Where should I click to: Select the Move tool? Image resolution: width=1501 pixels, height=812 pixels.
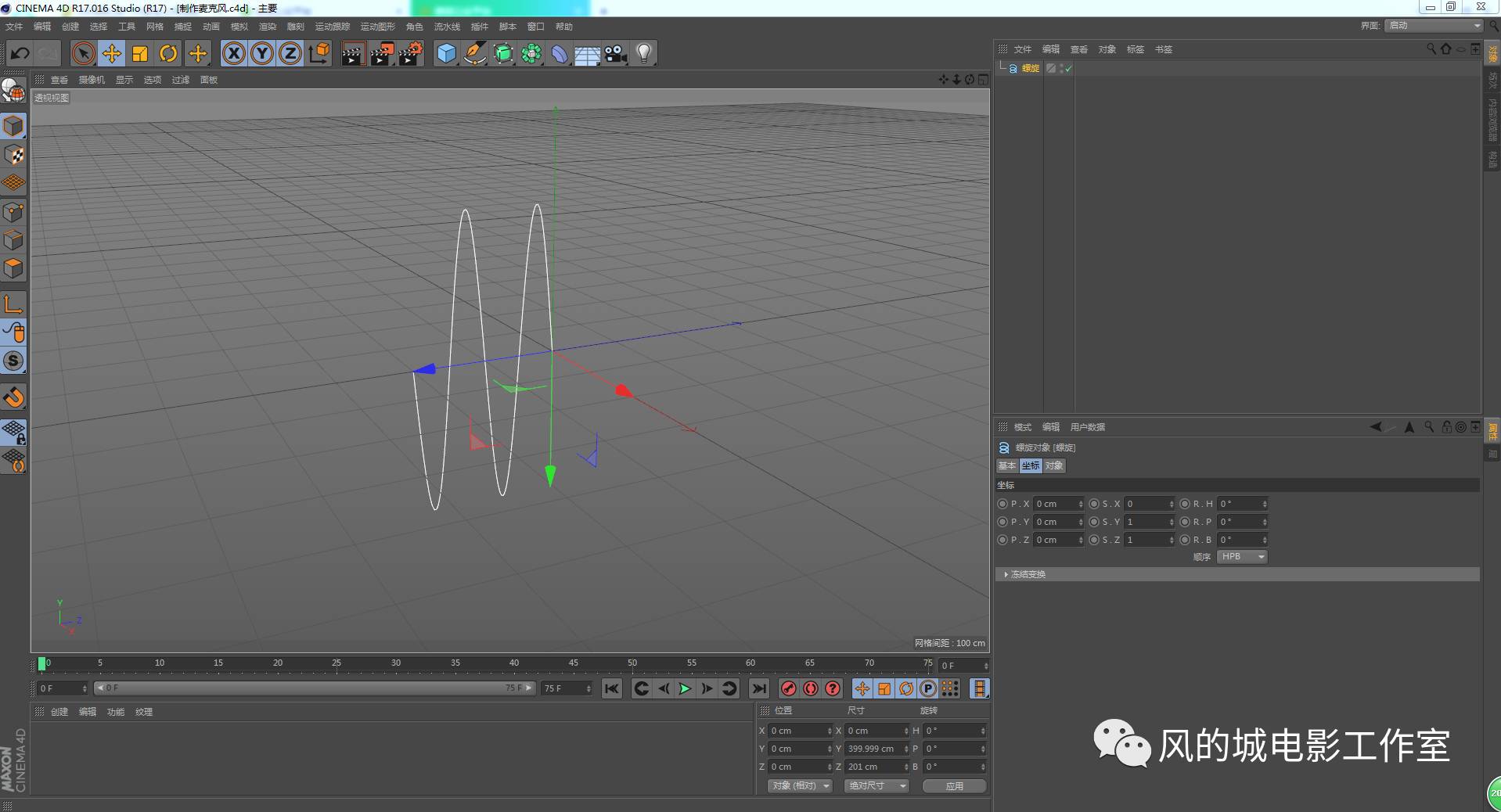tap(111, 53)
